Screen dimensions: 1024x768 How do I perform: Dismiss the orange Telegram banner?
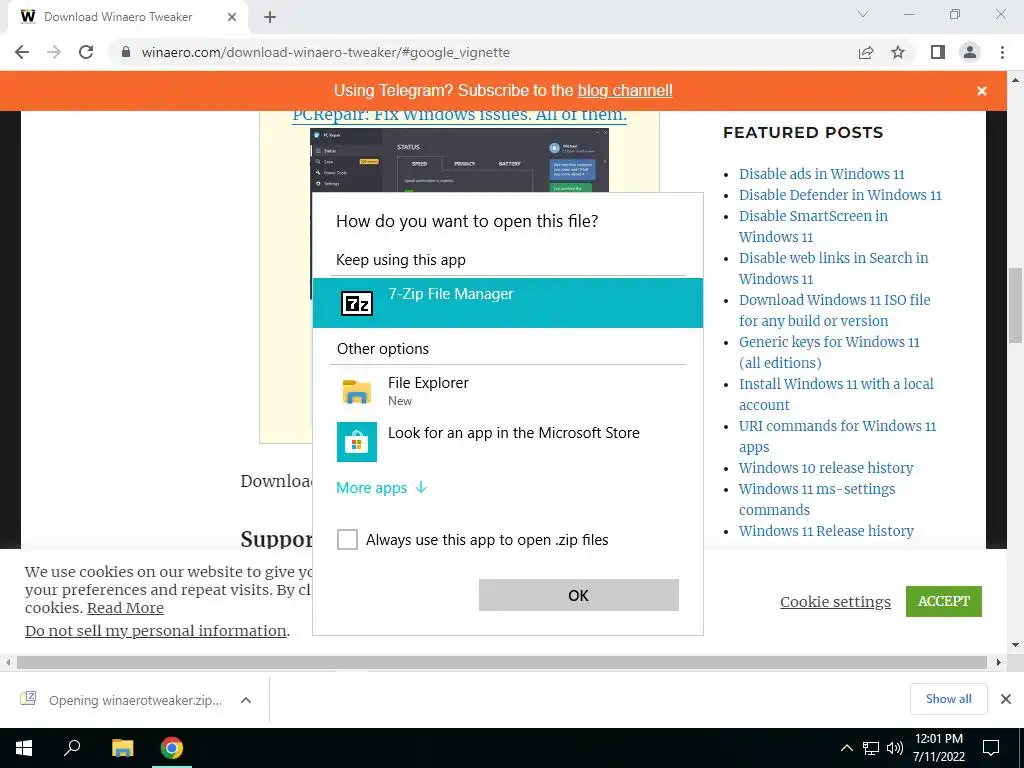[x=982, y=91]
